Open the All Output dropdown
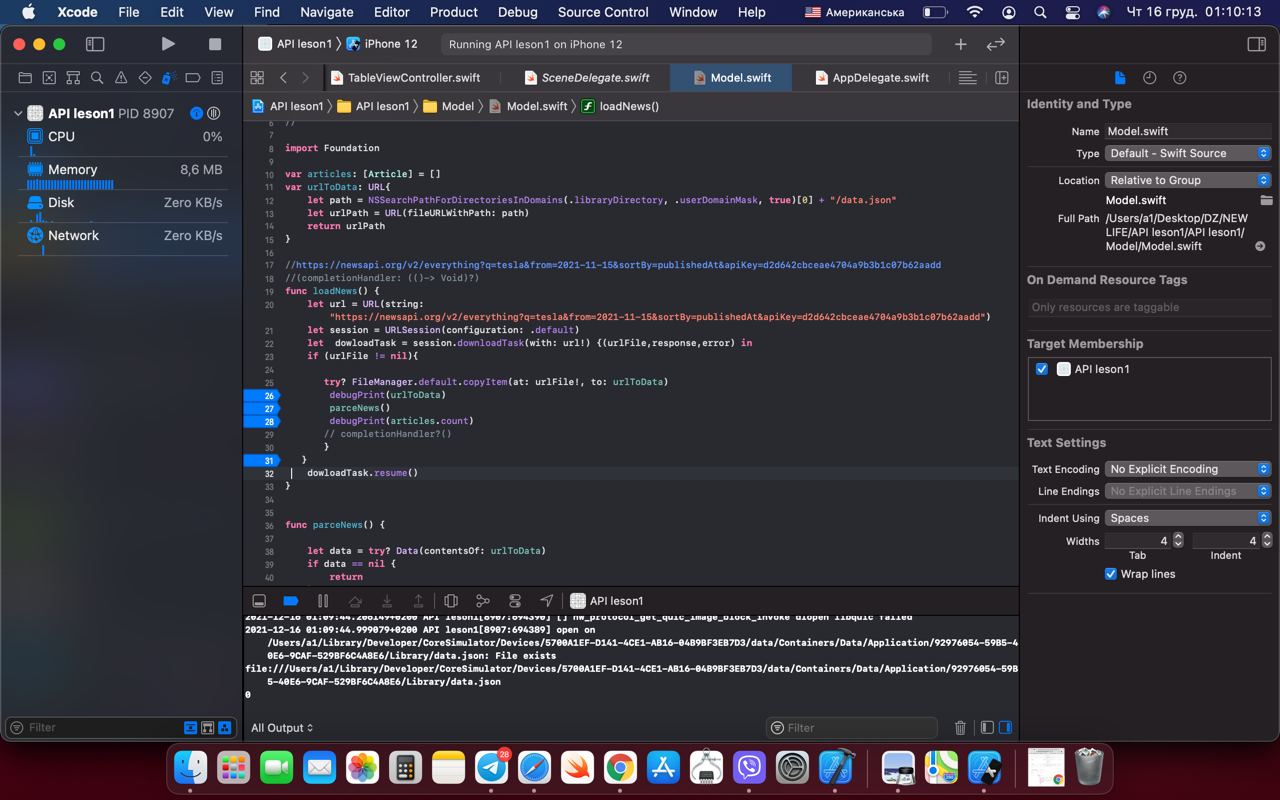The image size is (1280, 800). [x=282, y=728]
